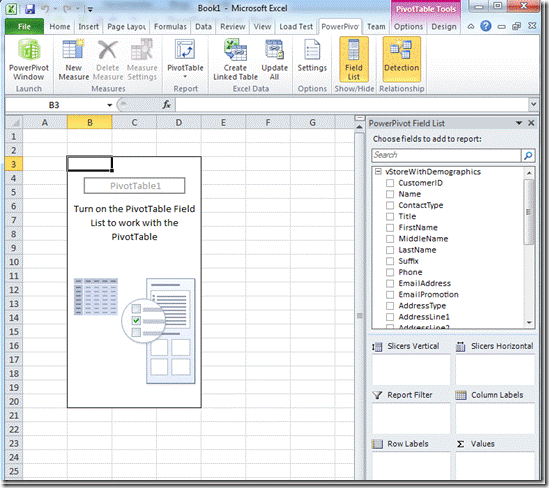Click the Slicers Horizontal area icon

click(x=460, y=347)
